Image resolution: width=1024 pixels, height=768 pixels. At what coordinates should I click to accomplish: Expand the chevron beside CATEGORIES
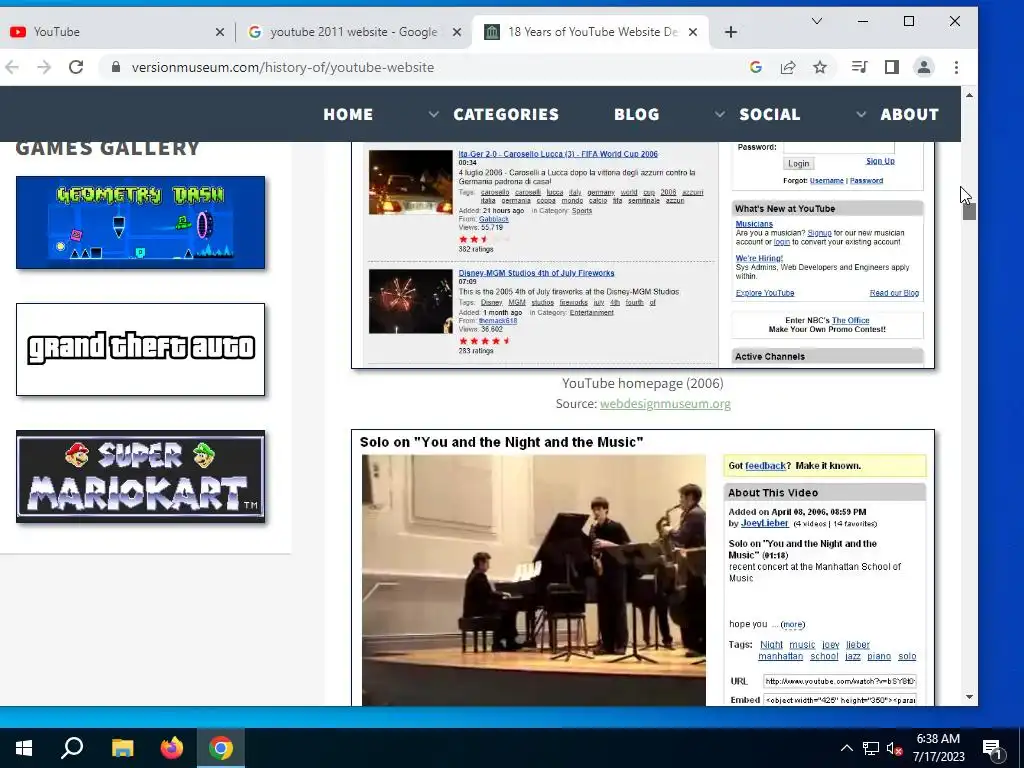click(434, 114)
